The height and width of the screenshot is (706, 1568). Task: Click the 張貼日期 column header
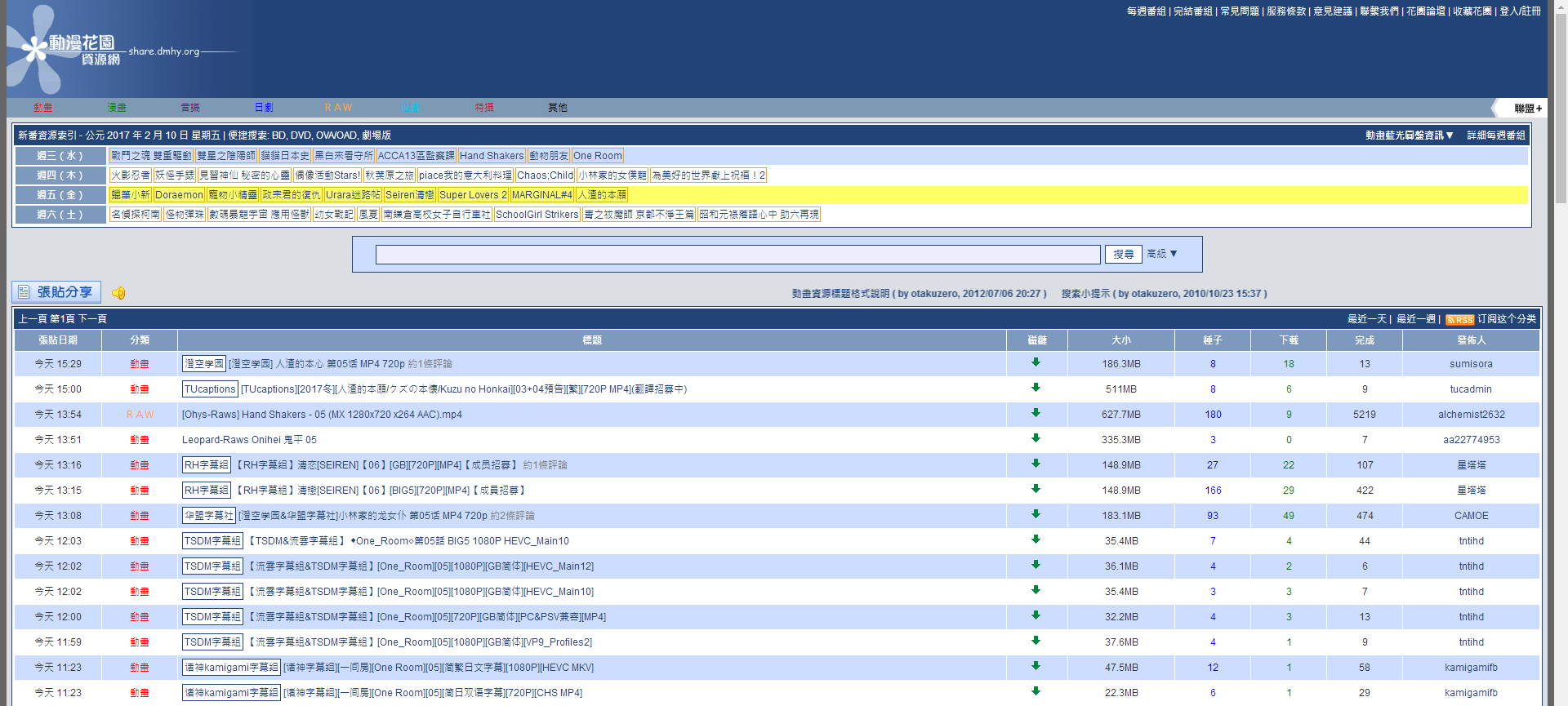[x=58, y=340]
